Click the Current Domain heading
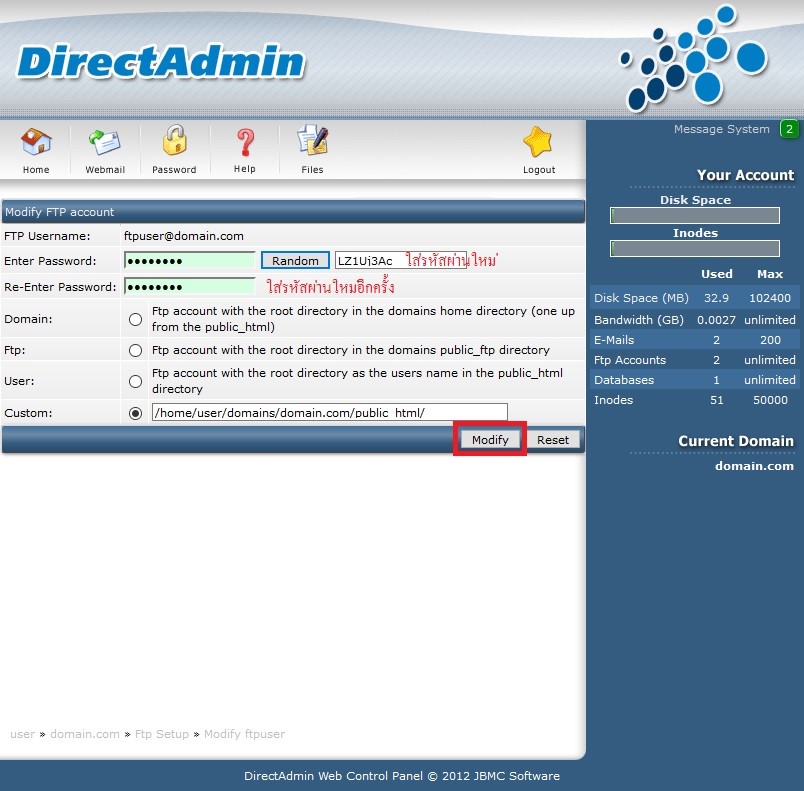This screenshot has width=804, height=791. coord(736,441)
